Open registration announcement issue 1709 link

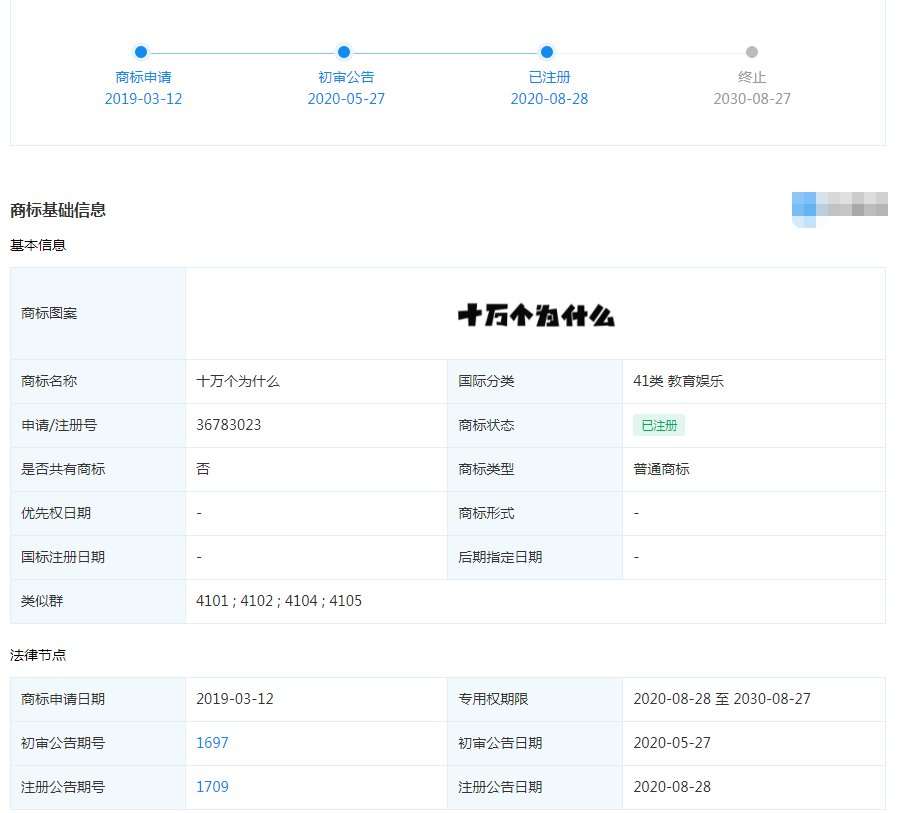click(x=212, y=787)
